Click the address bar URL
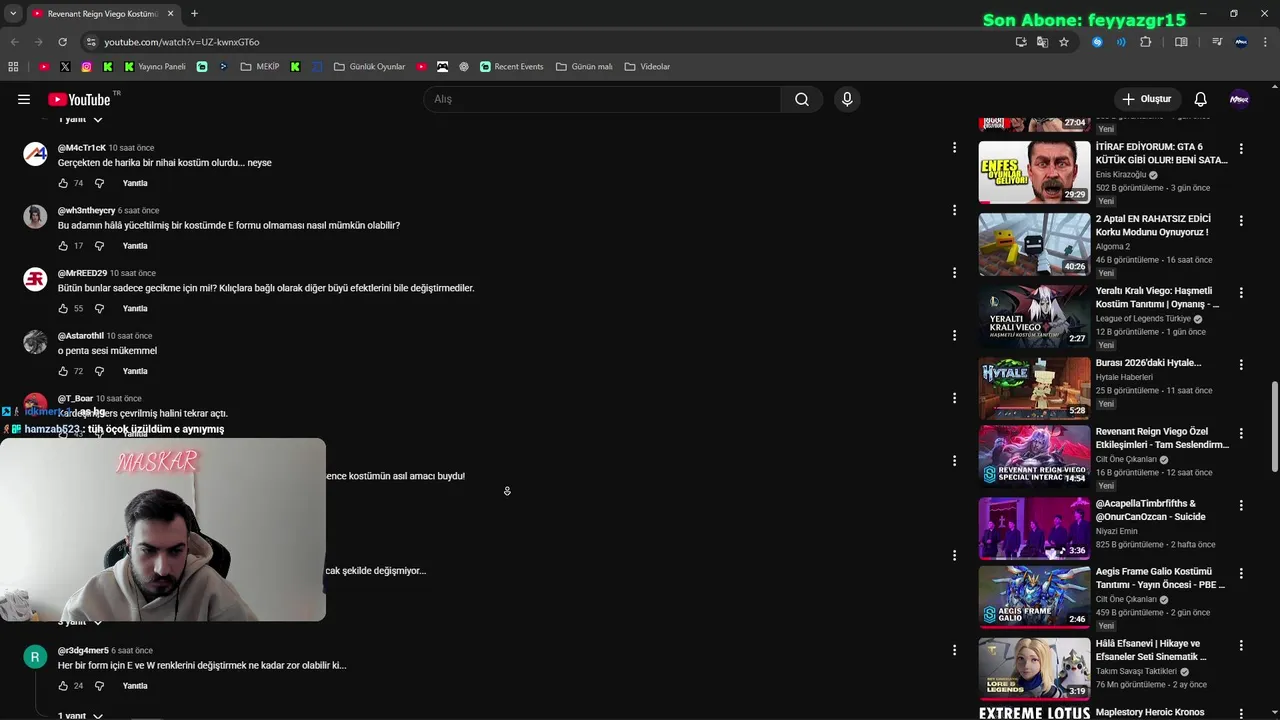The height and width of the screenshot is (720, 1280). click(182, 42)
